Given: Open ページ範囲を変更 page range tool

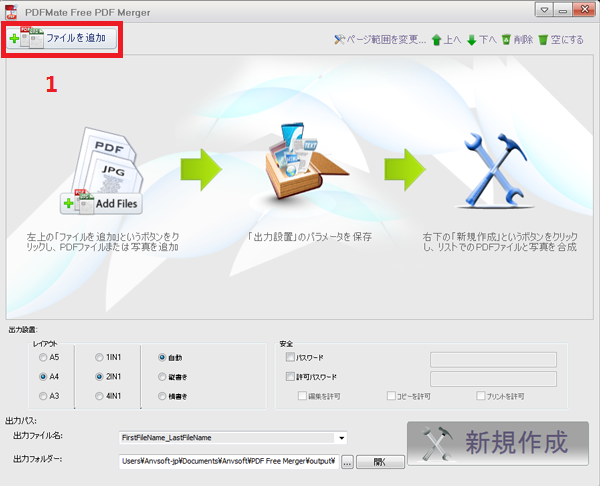Looking at the screenshot, I should [380, 39].
